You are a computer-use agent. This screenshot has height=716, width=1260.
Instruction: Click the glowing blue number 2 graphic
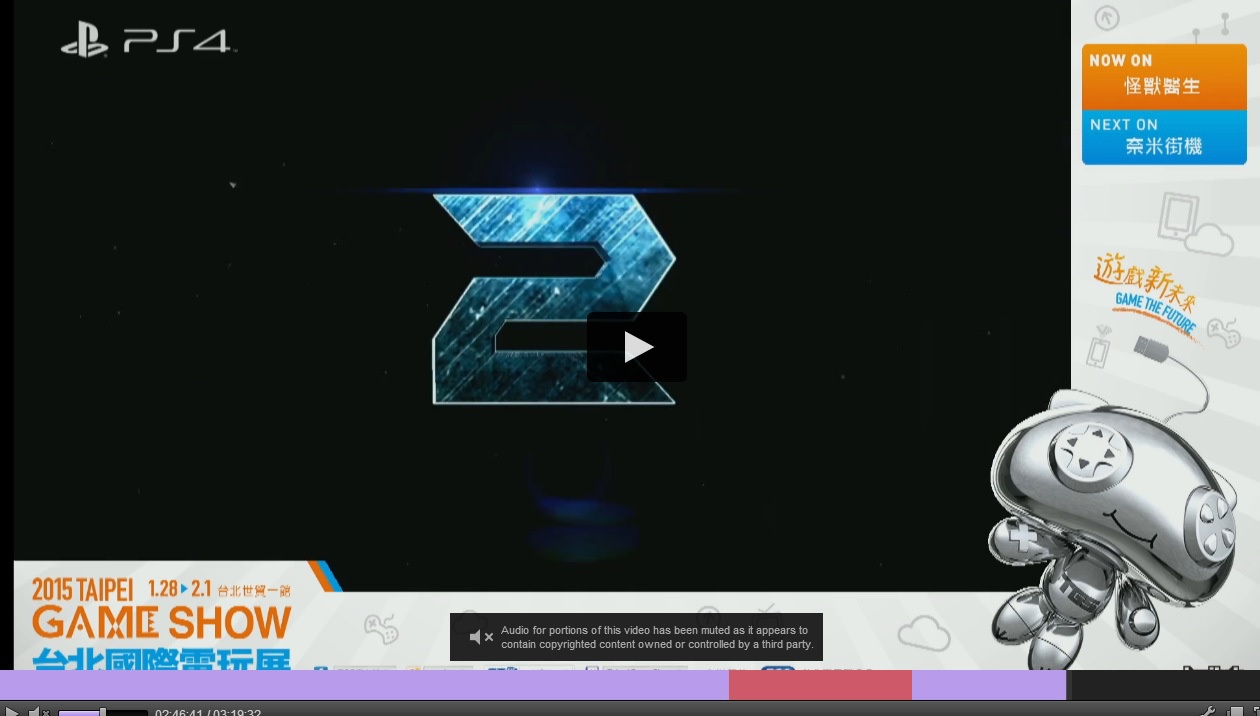tap(554, 299)
